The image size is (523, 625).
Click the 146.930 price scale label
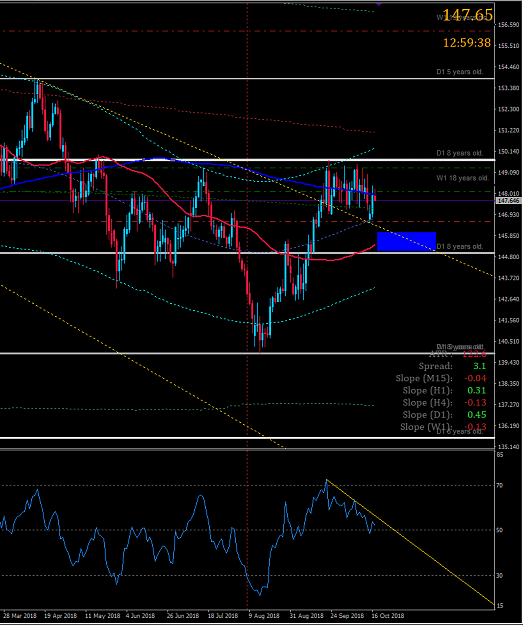point(509,215)
